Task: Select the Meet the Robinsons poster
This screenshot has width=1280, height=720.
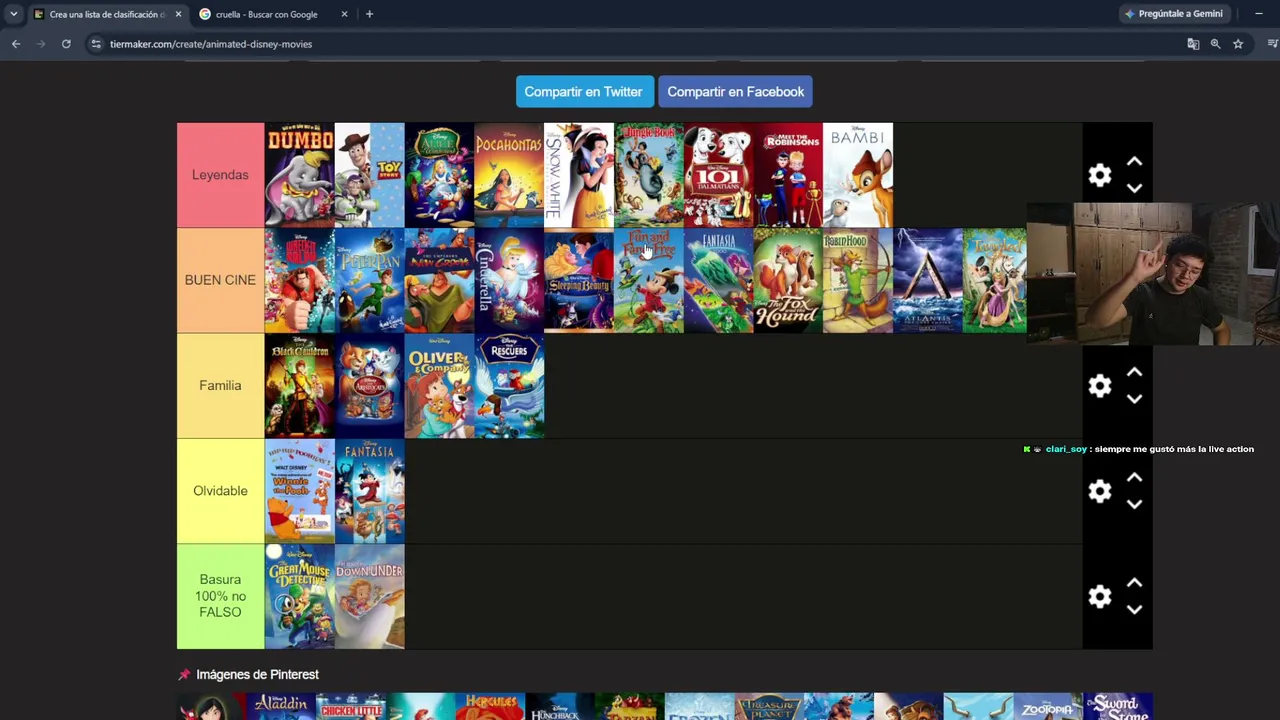Action: [788, 175]
